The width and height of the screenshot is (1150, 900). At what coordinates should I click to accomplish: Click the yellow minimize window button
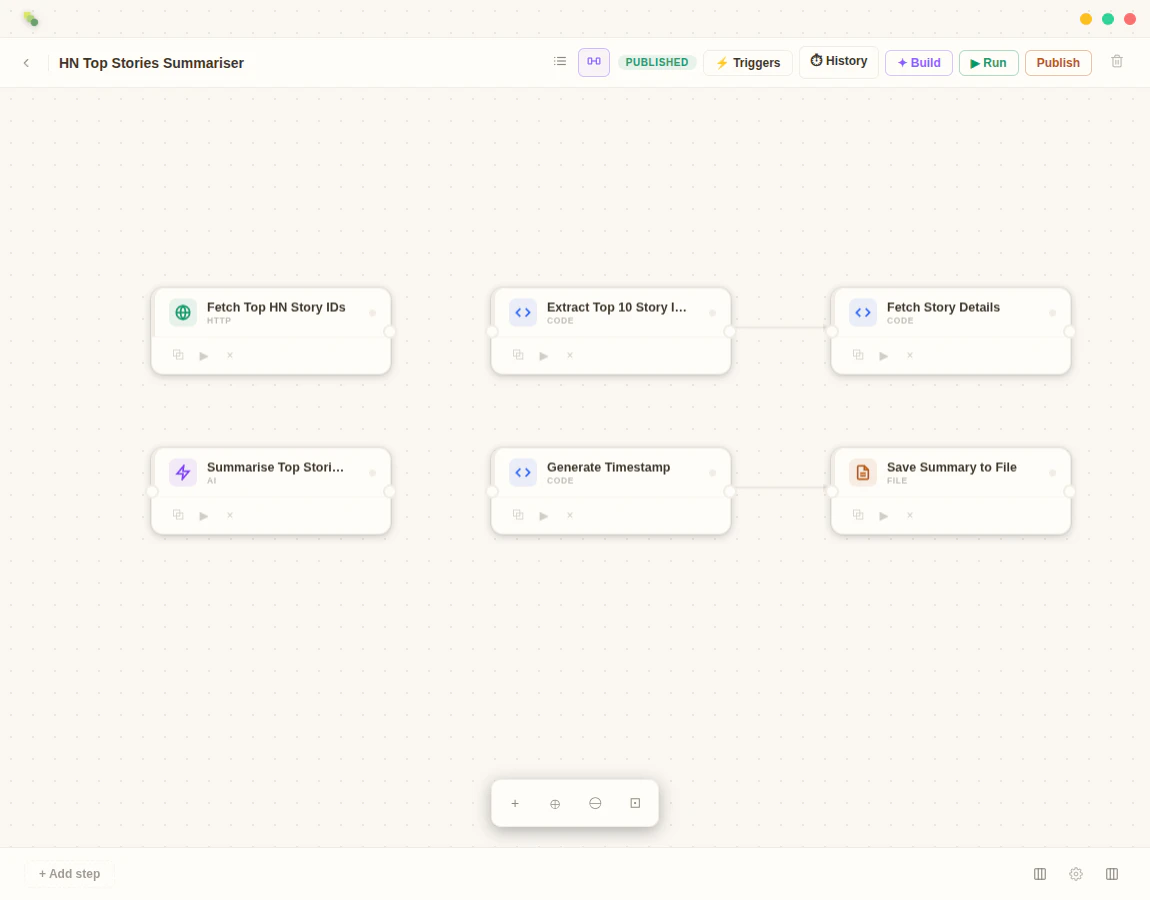click(1085, 19)
